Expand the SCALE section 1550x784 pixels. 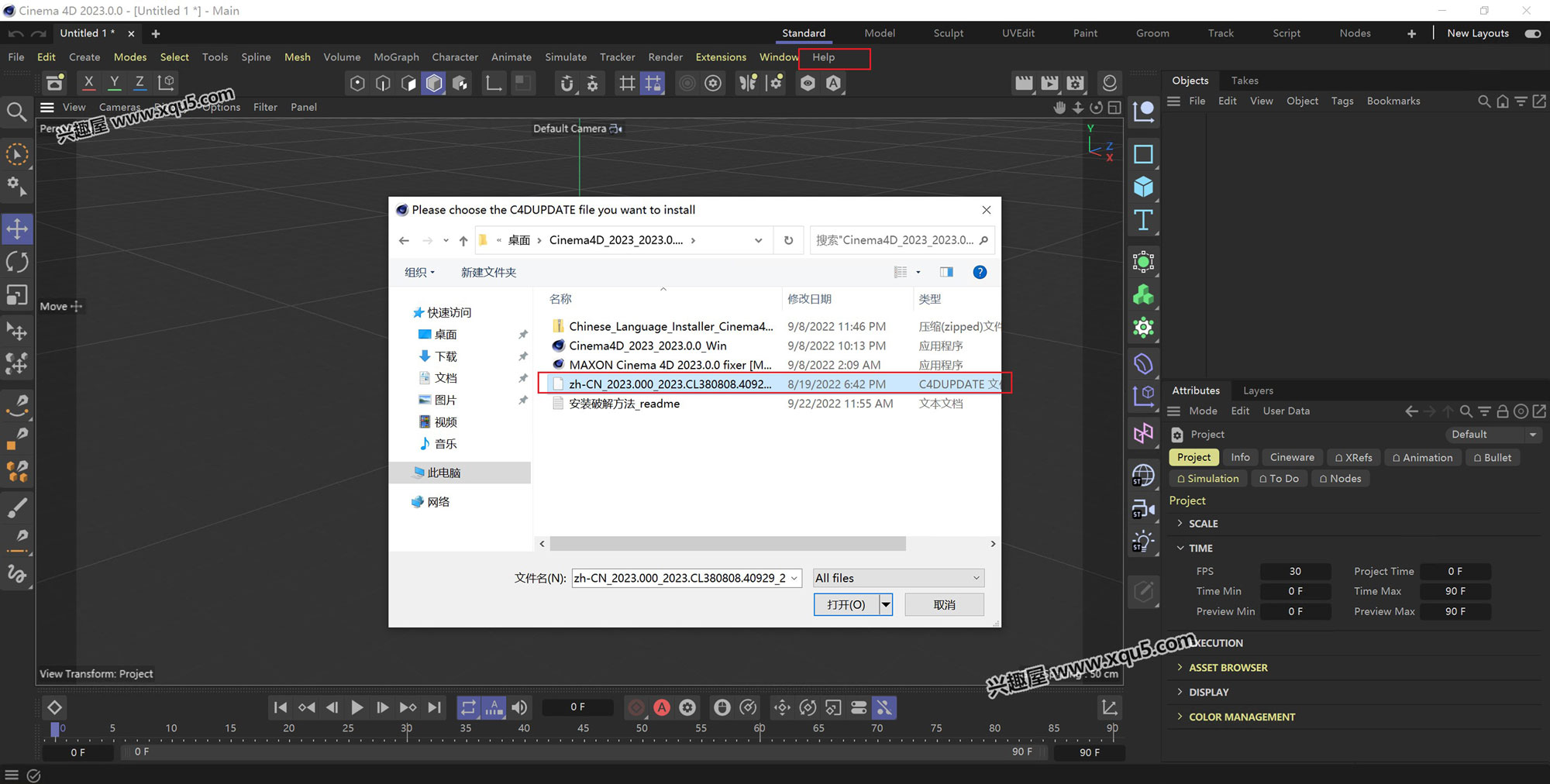(1180, 523)
